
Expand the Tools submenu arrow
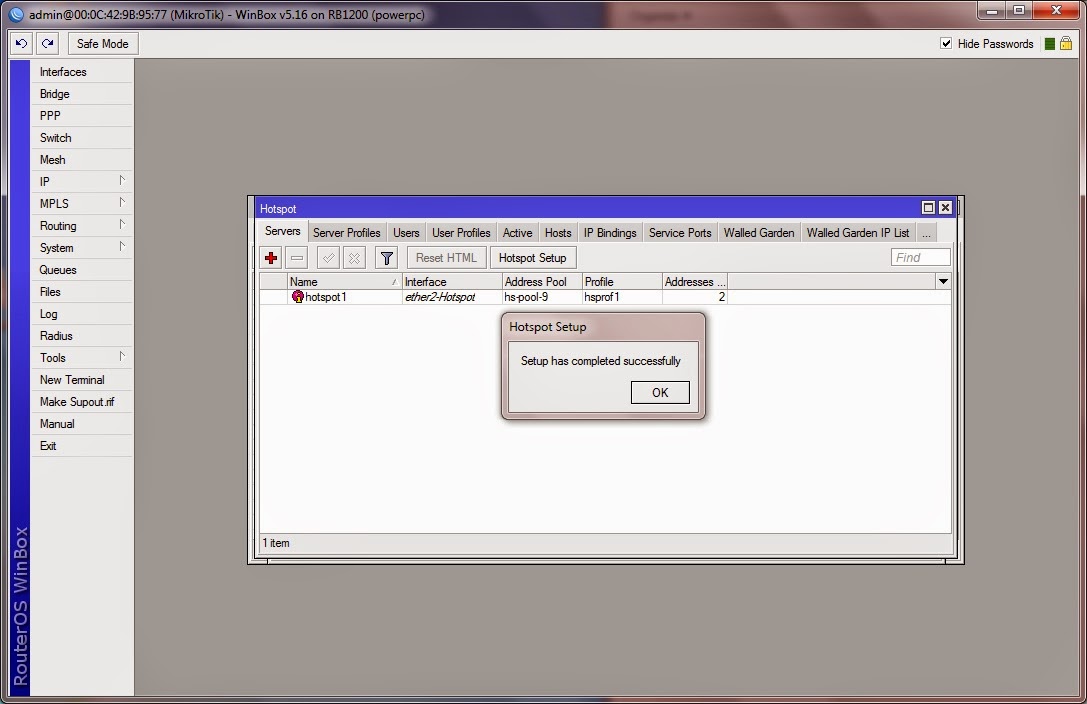[122, 357]
